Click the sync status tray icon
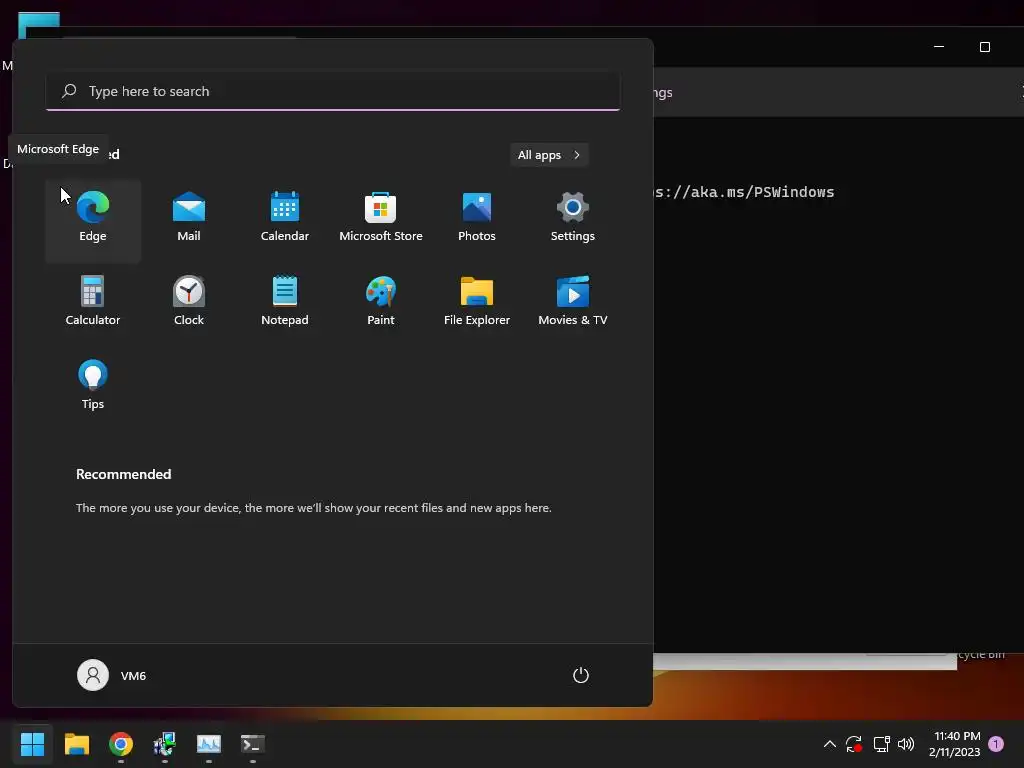 click(x=854, y=744)
